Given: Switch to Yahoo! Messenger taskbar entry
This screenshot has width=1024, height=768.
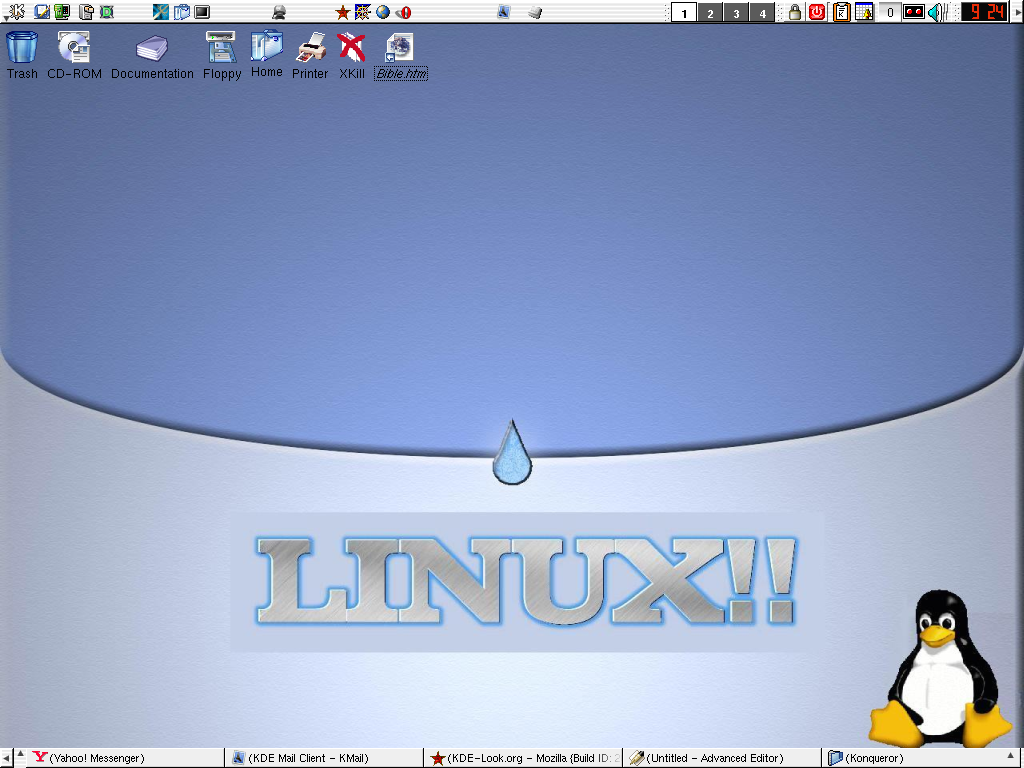Looking at the screenshot, I should click(x=127, y=758).
